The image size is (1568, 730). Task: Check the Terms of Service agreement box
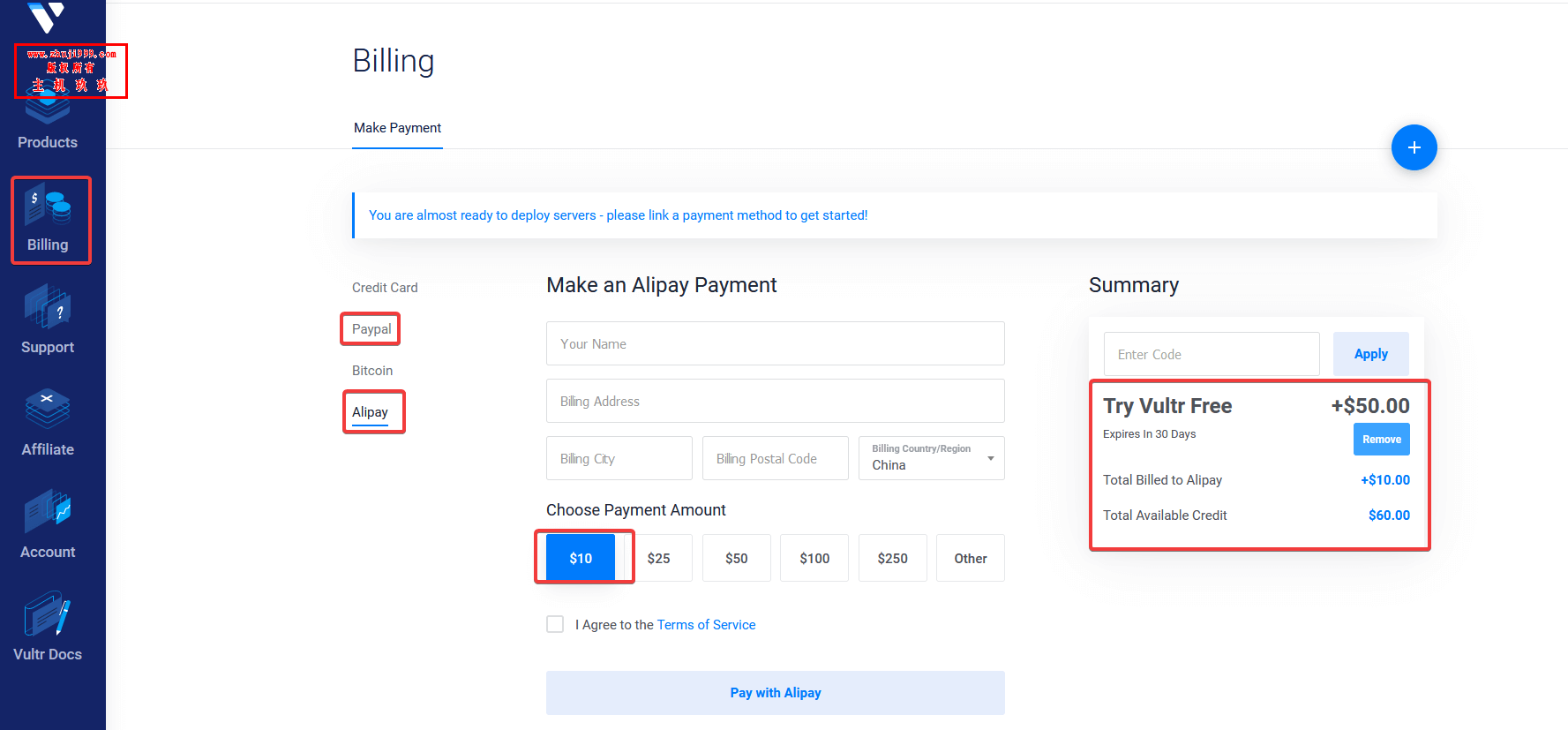[x=555, y=624]
